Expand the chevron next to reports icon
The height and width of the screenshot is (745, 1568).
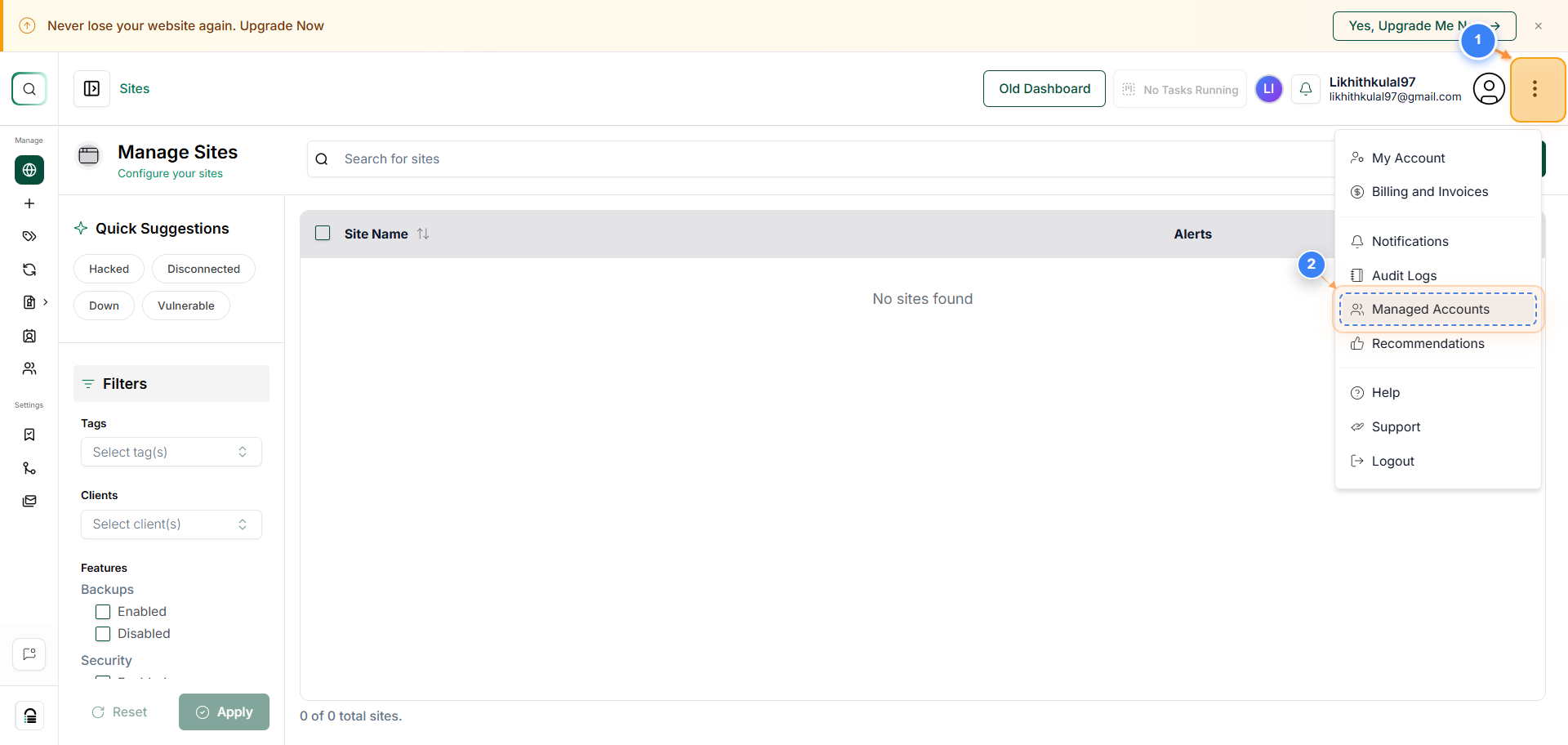point(46,302)
